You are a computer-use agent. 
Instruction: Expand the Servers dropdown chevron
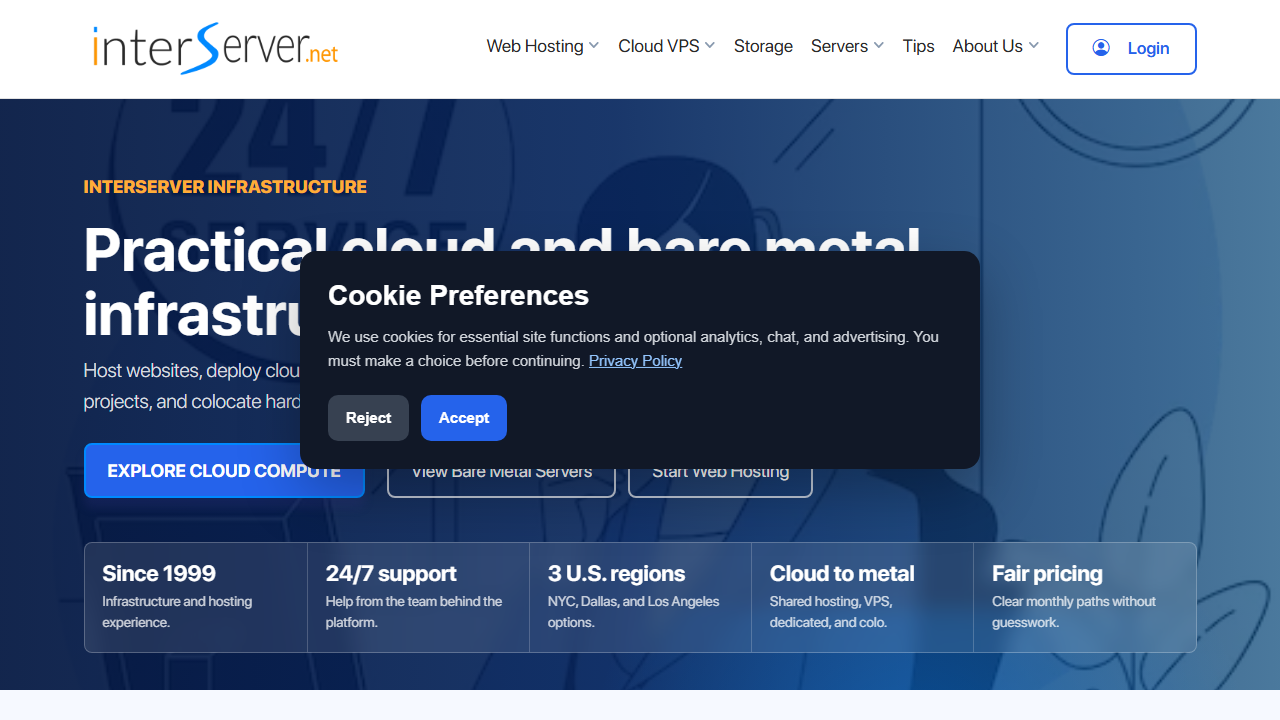pyautogui.click(x=879, y=46)
